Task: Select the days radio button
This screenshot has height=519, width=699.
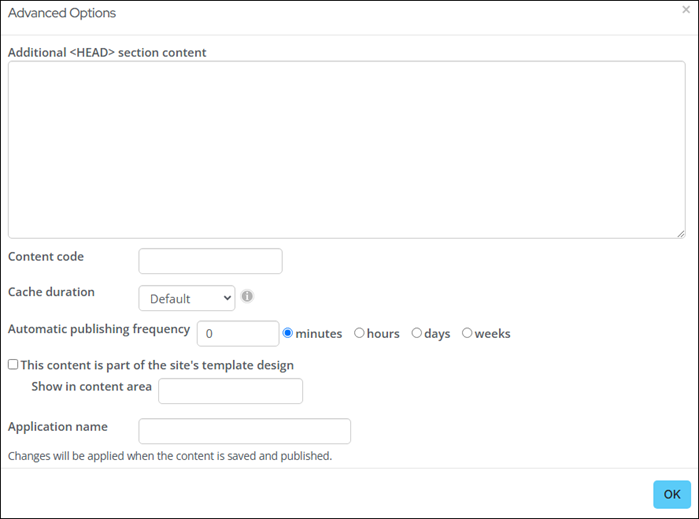Action: click(416, 333)
